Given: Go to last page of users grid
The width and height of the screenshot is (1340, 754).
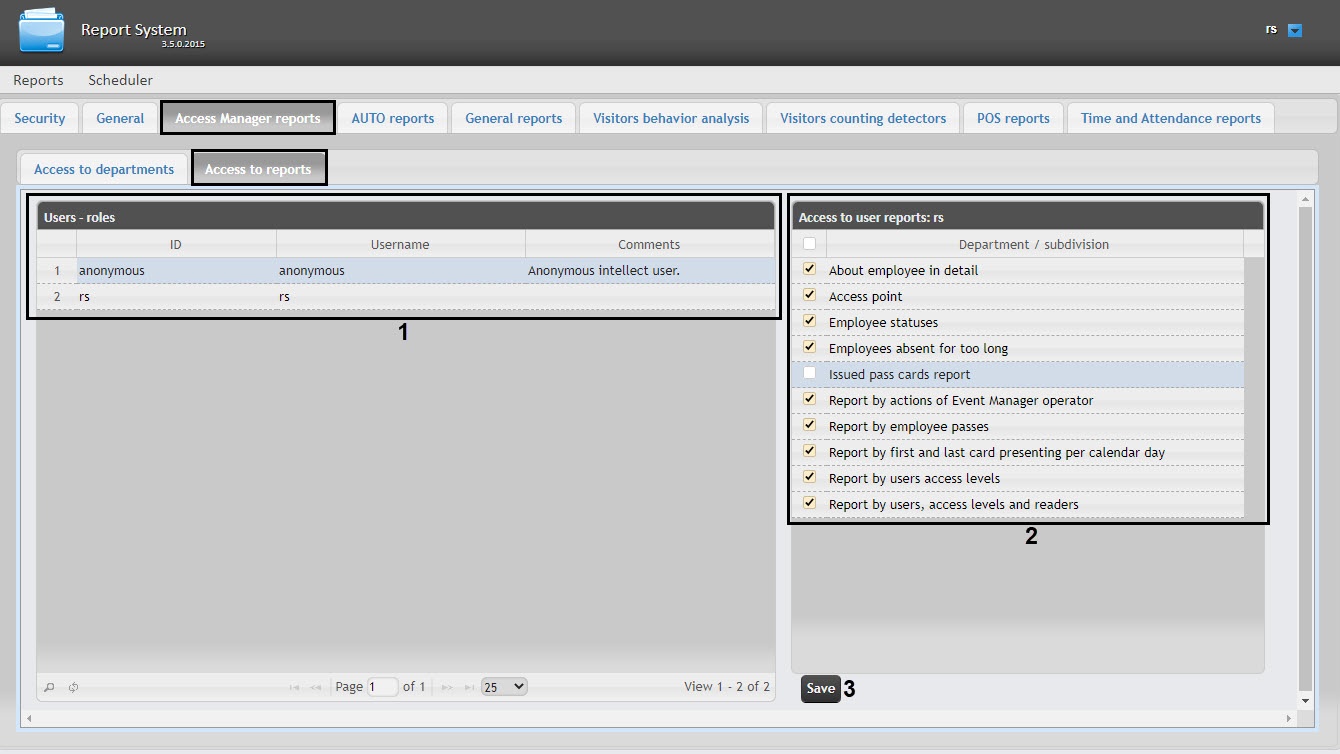Looking at the screenshot, I should 469,687.
